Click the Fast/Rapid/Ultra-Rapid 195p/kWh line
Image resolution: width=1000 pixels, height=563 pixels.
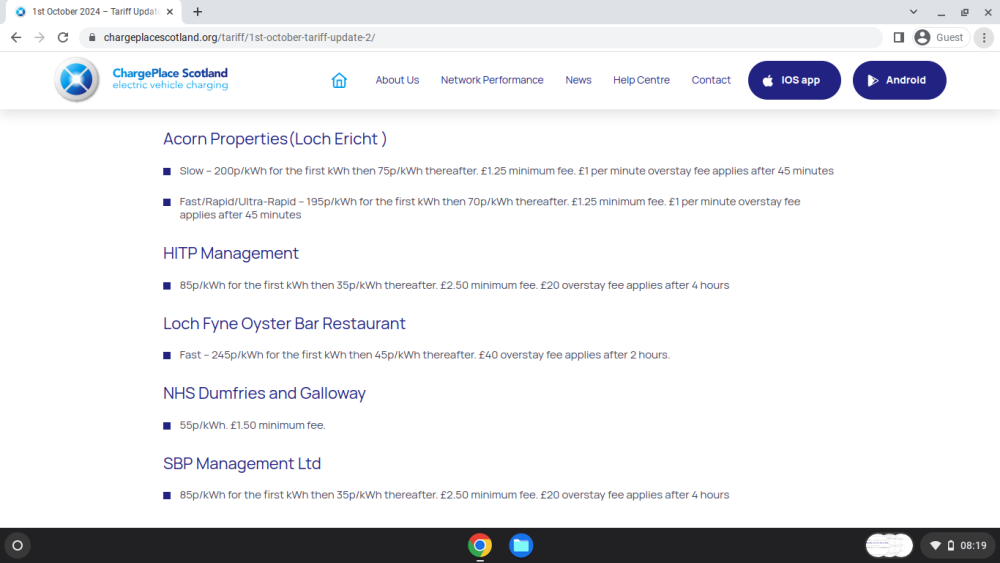[x=490, y=208]
